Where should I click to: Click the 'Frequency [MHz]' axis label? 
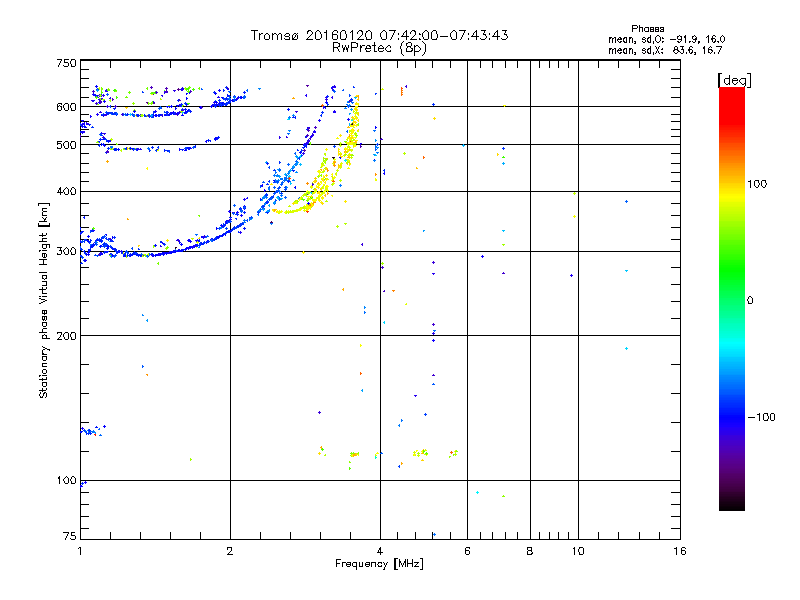tap(379, 564)
